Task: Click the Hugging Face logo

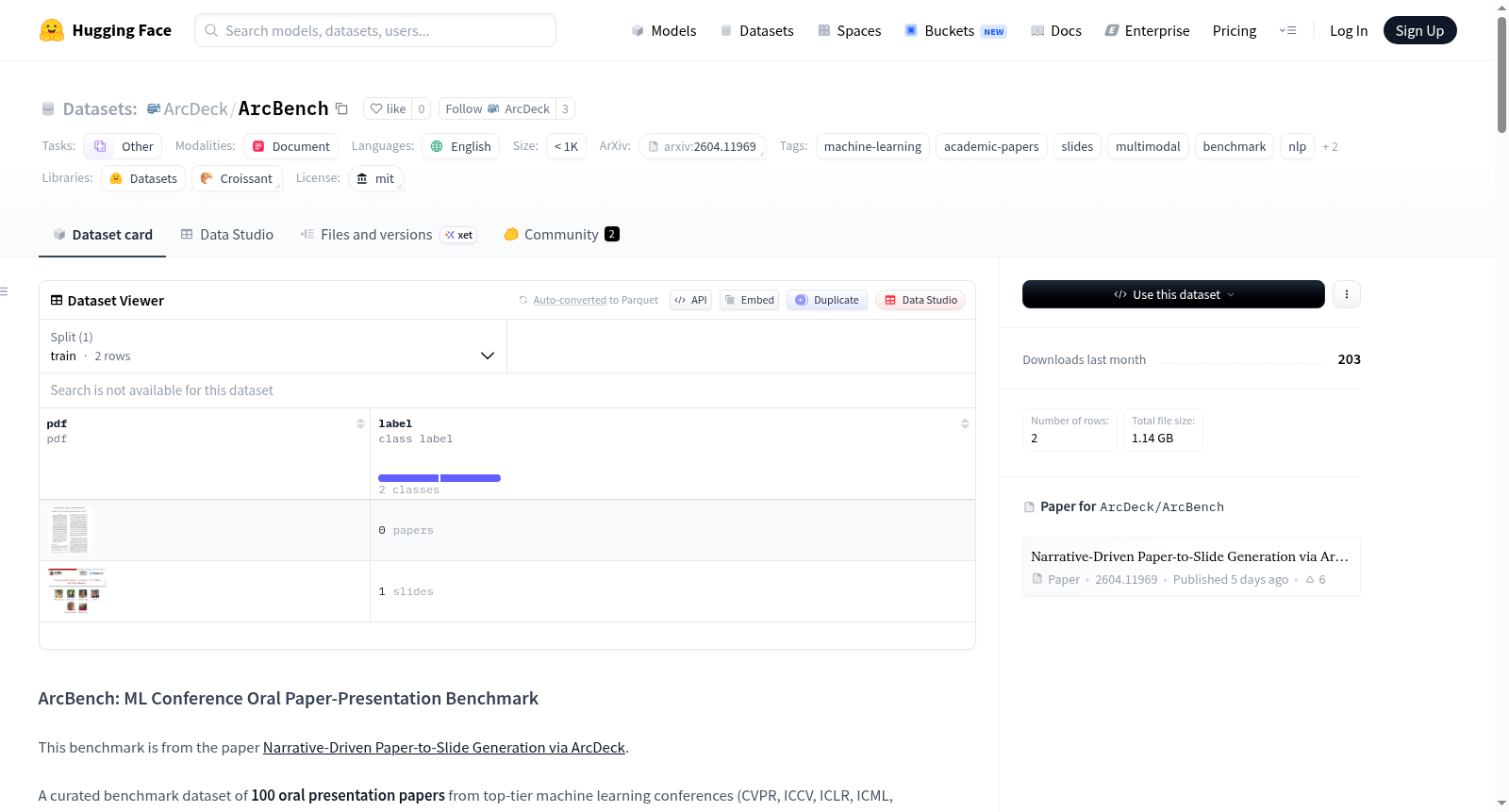Action: (105, 30)
